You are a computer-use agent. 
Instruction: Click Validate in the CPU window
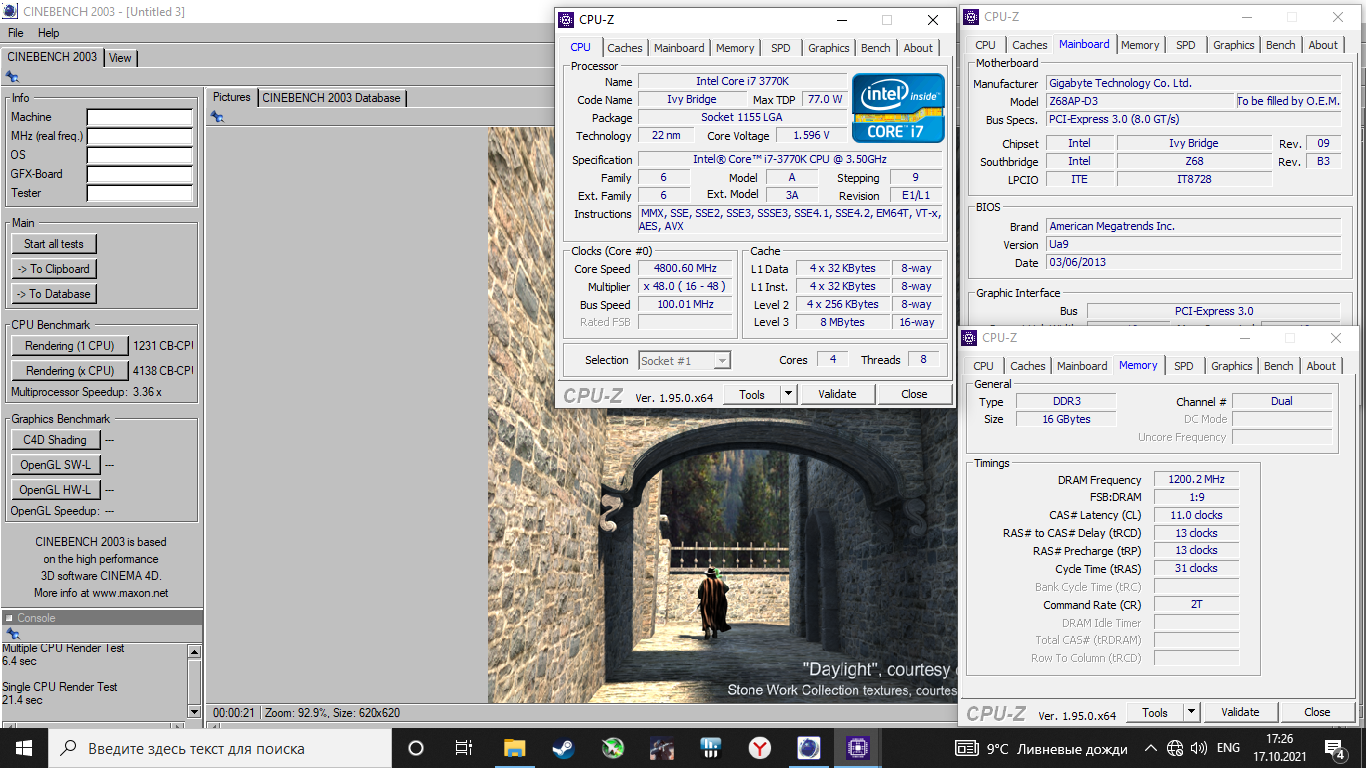(x=837, y=394)
